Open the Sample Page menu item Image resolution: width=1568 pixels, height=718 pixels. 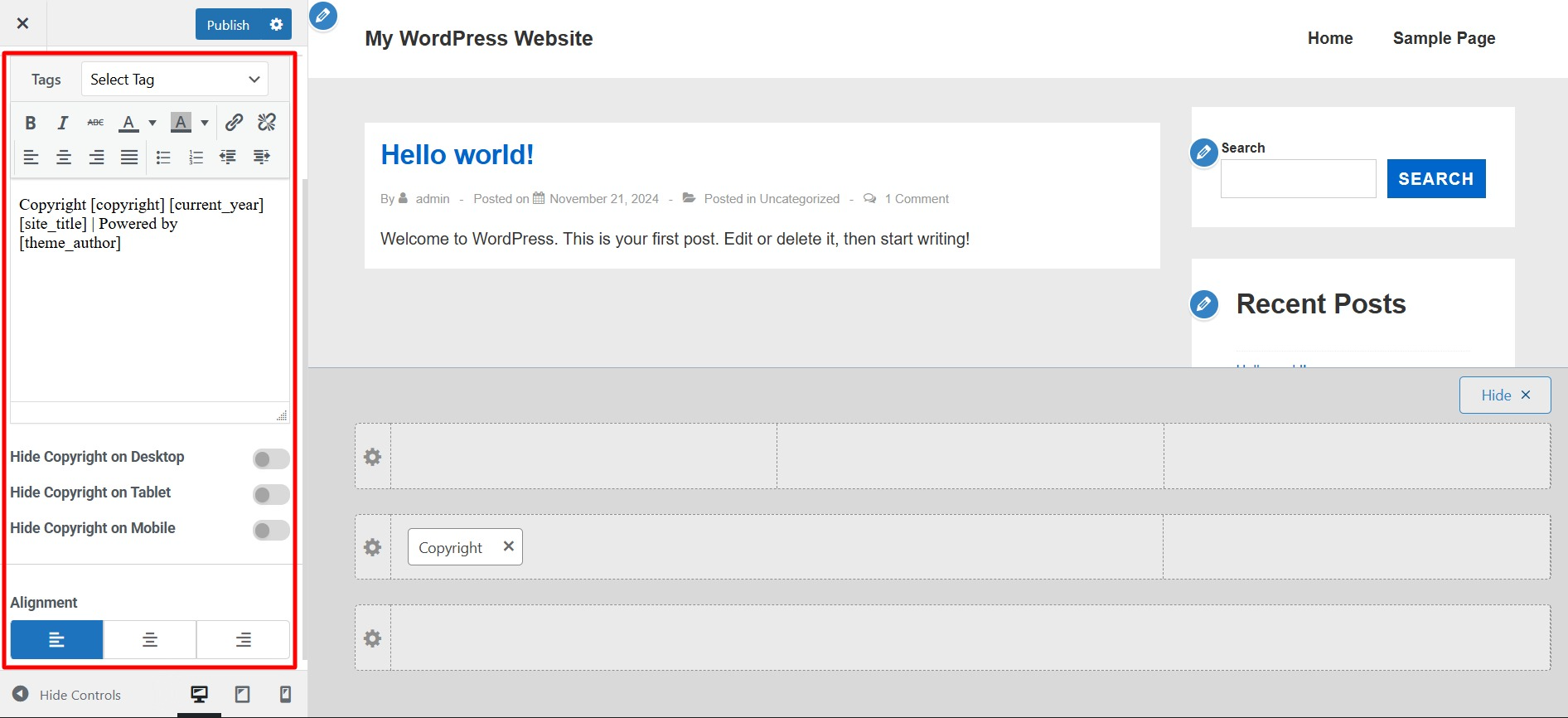(1444, 38)
